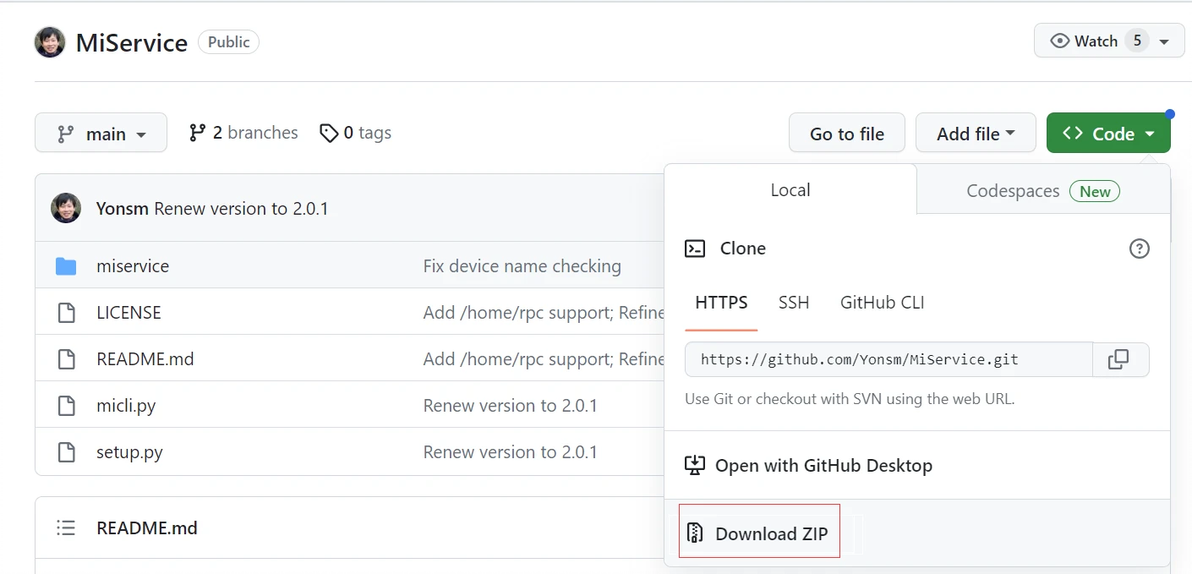The height and width of the screenshot is (574, 1192).
Task: Click Download ZIP
Action: (x=760, y=534)
